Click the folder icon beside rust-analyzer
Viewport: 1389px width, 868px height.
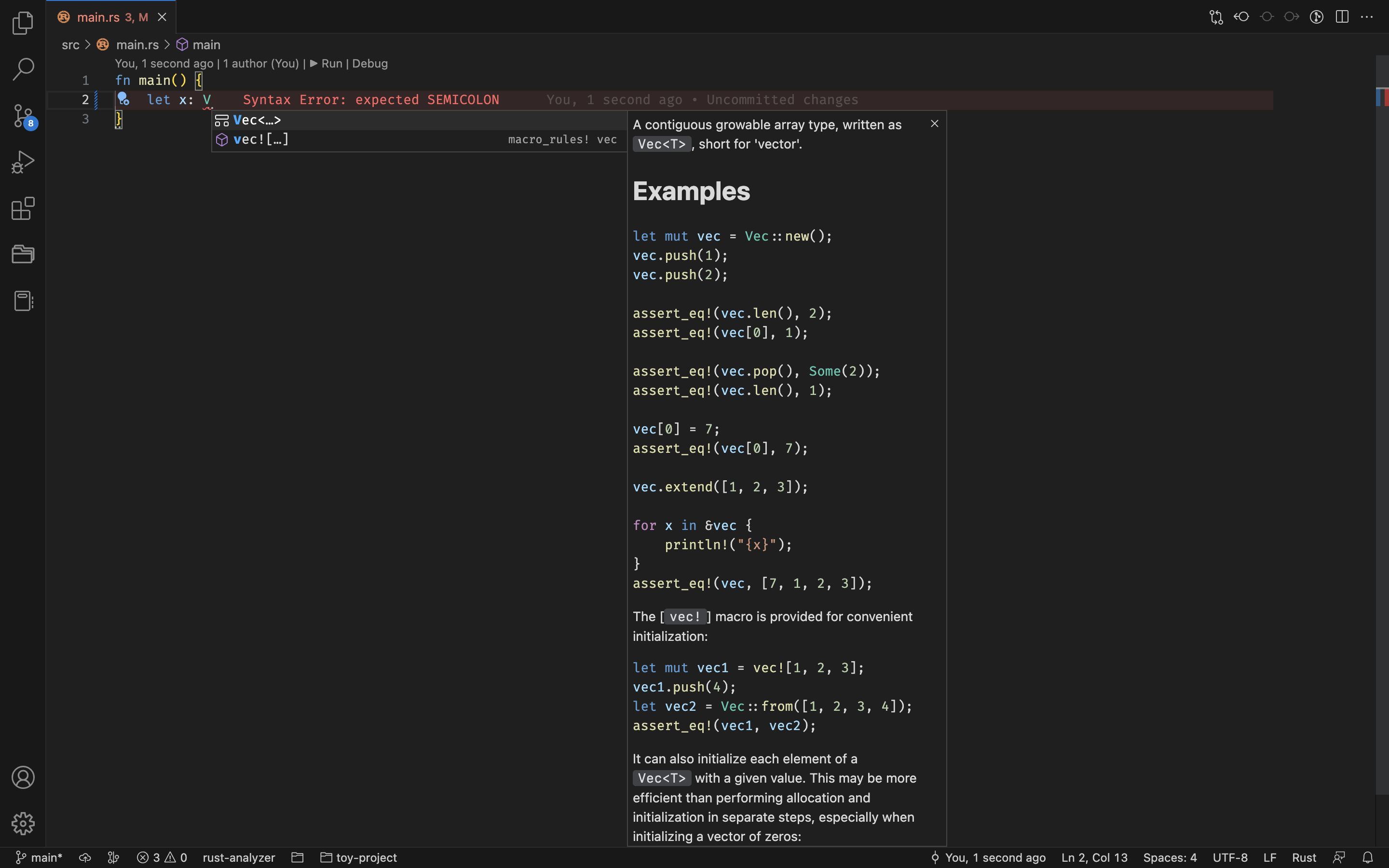297,858
